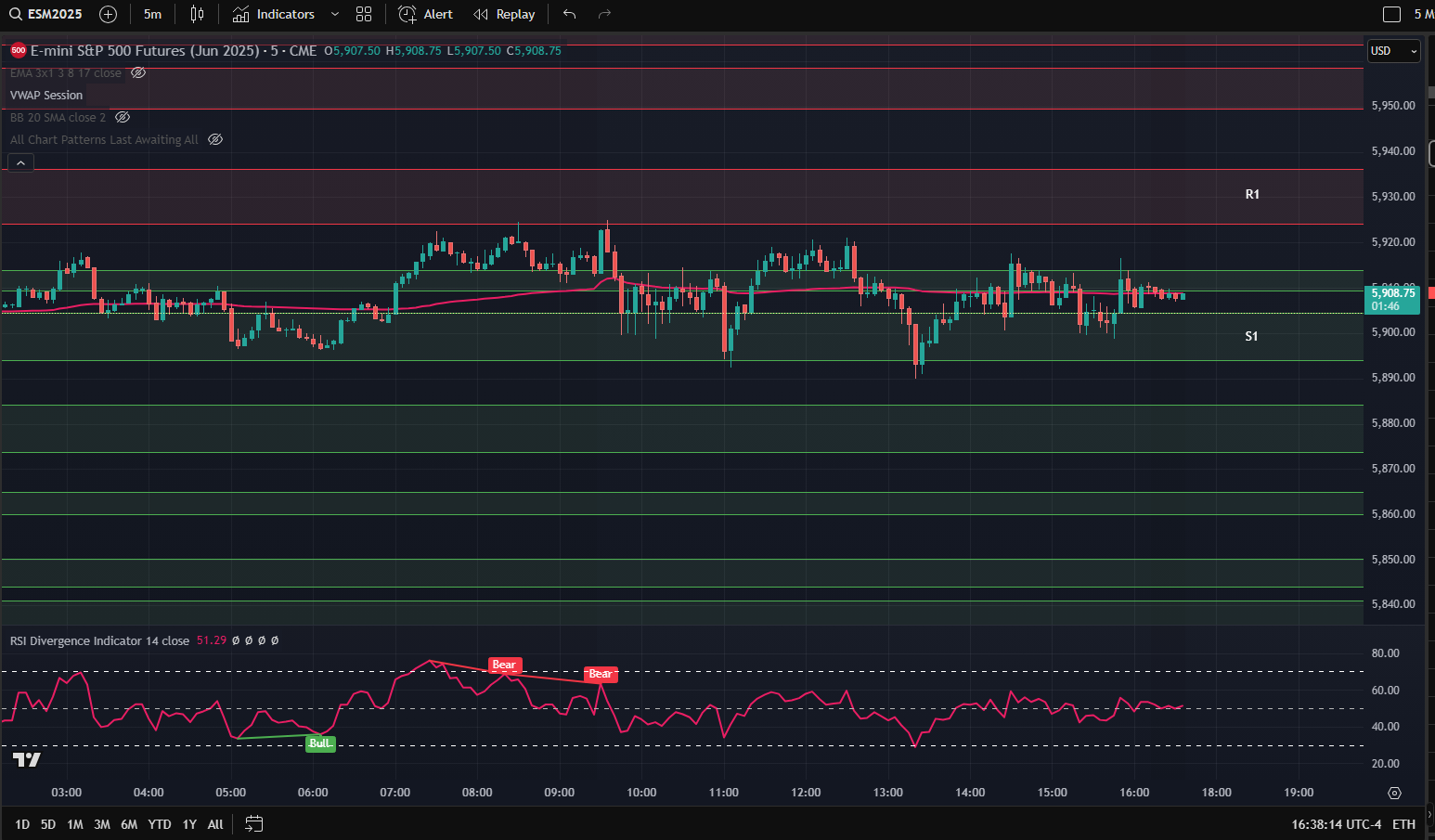Image resolution: width=1435 pixels, height=840 pixels.
Task: Click the 500 symbol logo badge
Action: coord(18,50)
